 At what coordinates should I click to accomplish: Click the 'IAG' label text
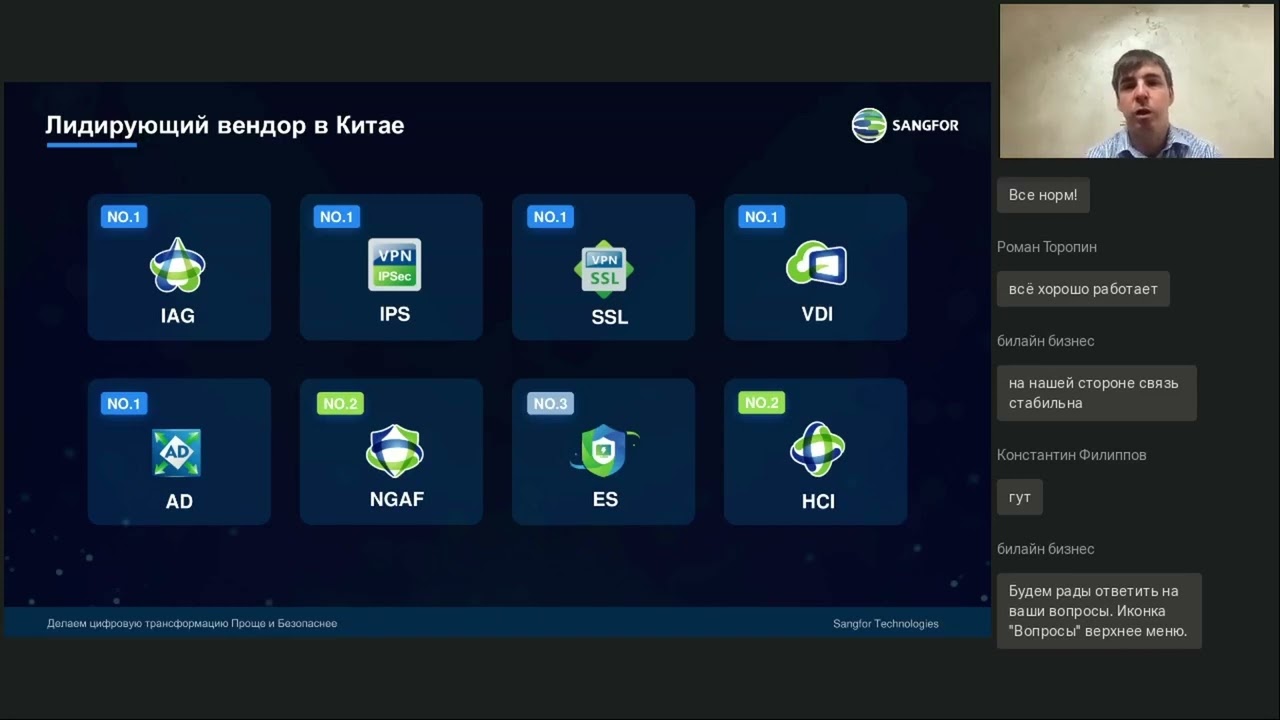(x=178, y=316)
